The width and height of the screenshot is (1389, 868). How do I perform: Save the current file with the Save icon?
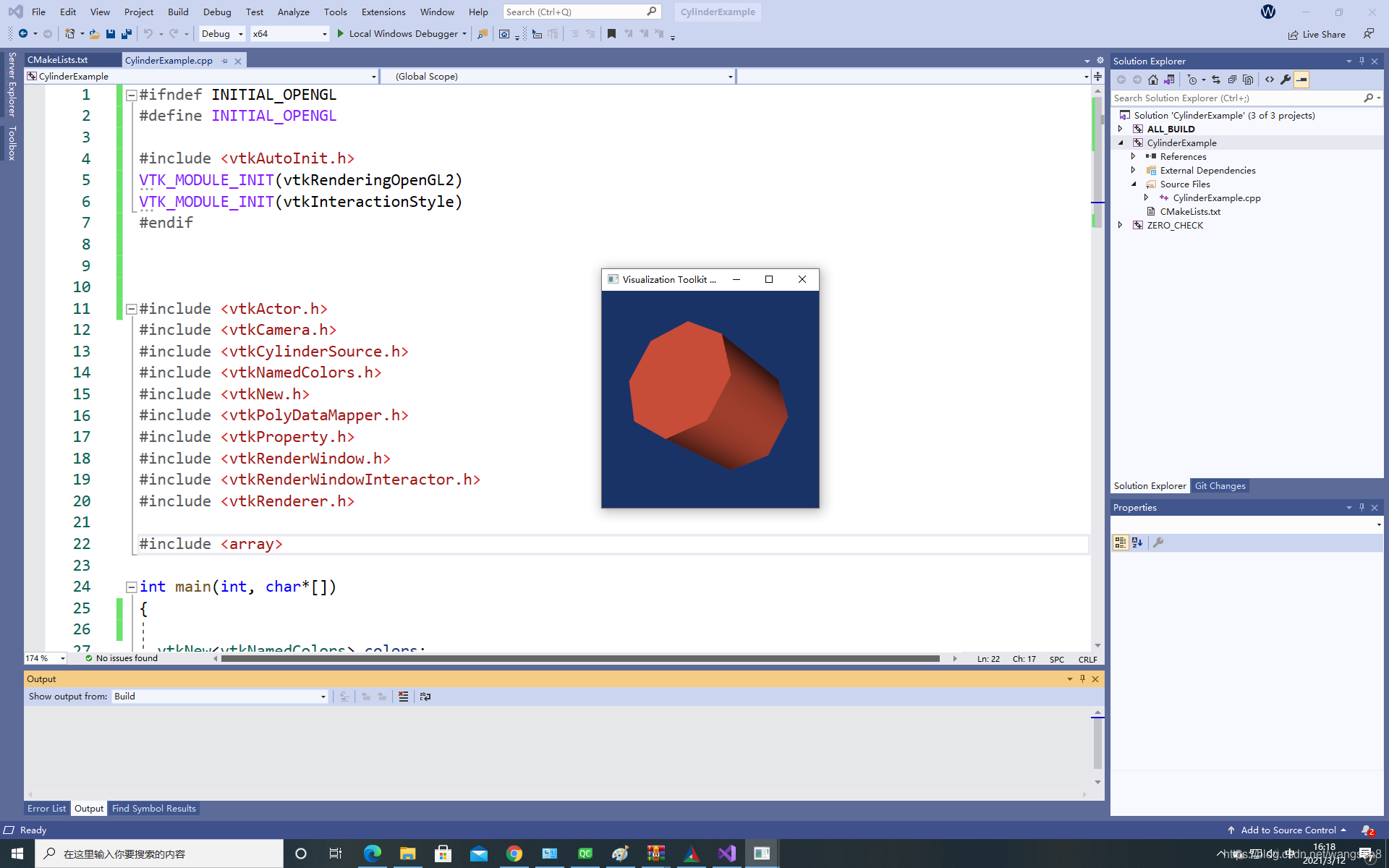[111, 34]
